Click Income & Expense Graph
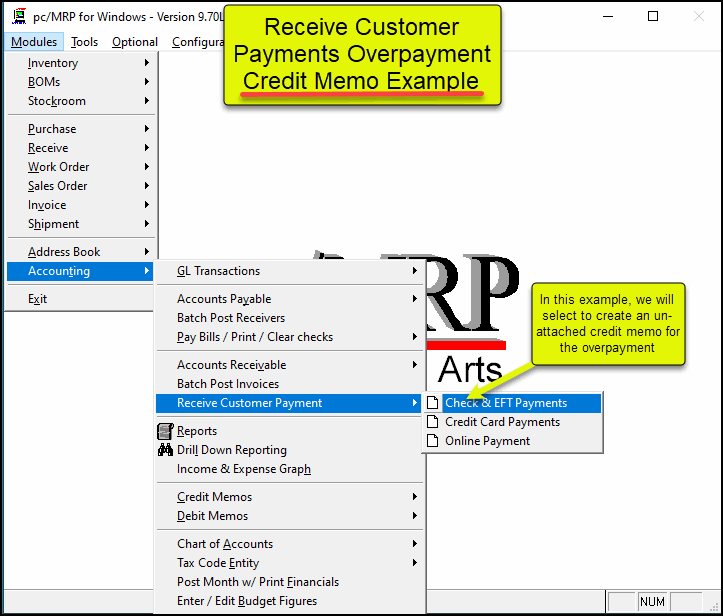Screen dimensions: 723x616 (243, 469)
